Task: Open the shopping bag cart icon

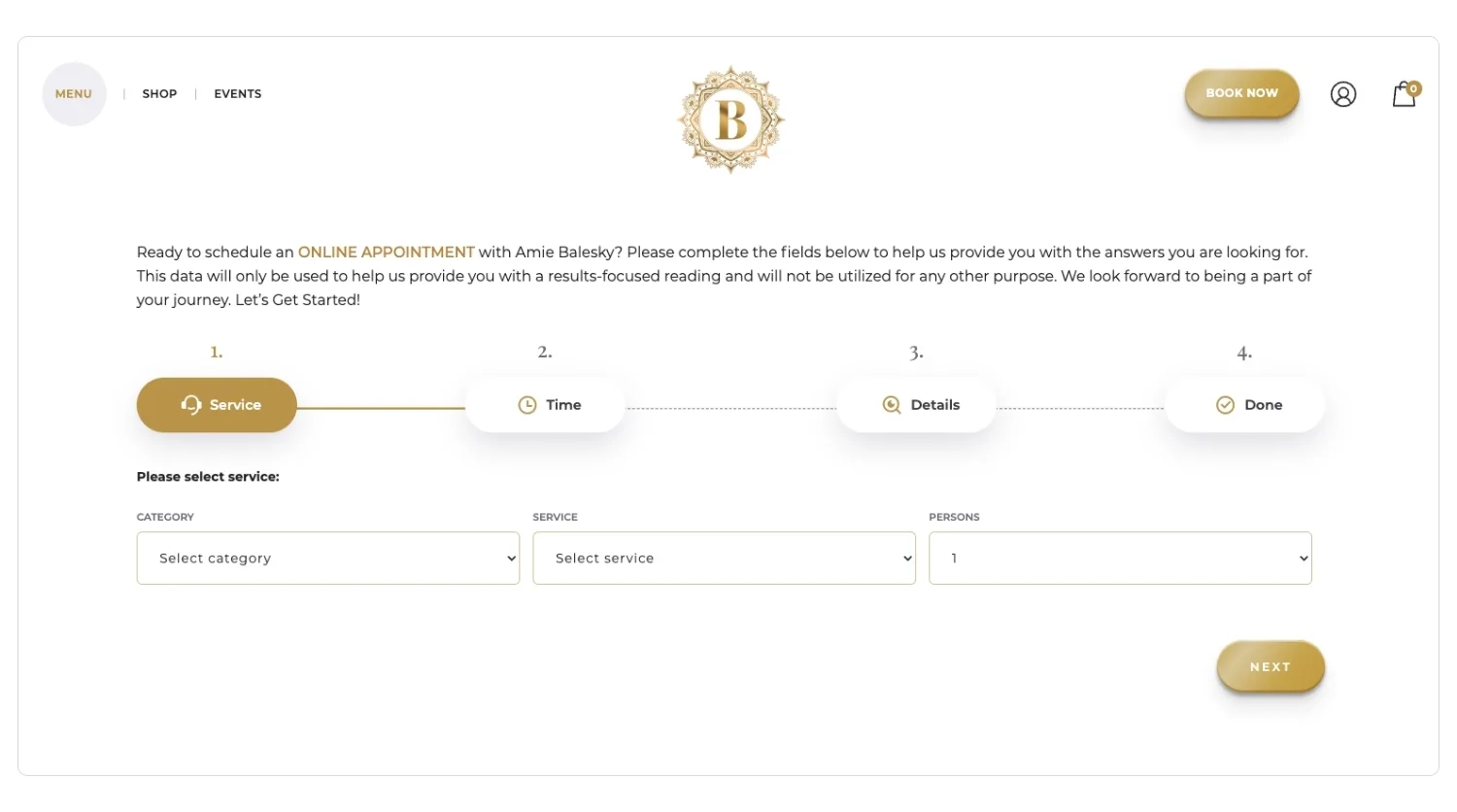Action: click(1403, 95)
